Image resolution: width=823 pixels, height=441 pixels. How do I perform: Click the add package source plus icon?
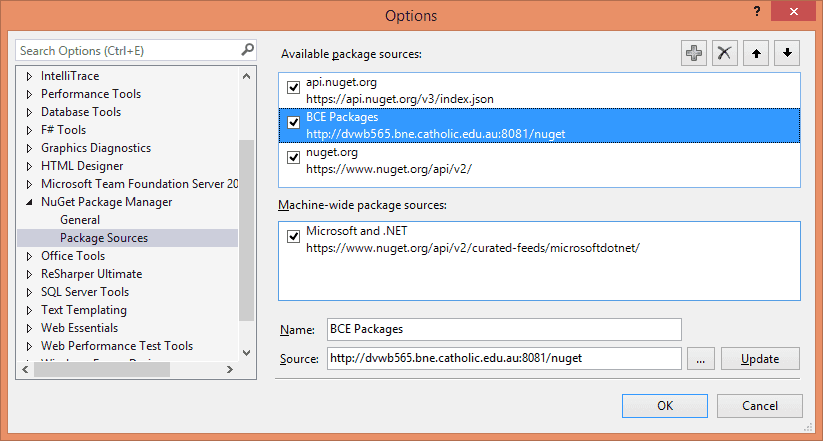click(x=693, y=54)
